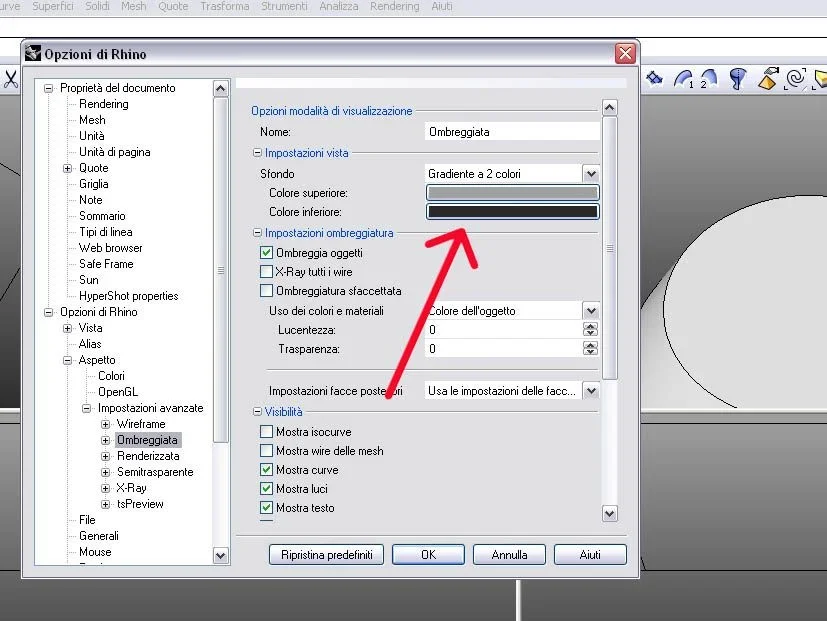Open Uso dei colori e materiali dropdown
Screen dimensions: 827x621
click(x=591, y=311)
